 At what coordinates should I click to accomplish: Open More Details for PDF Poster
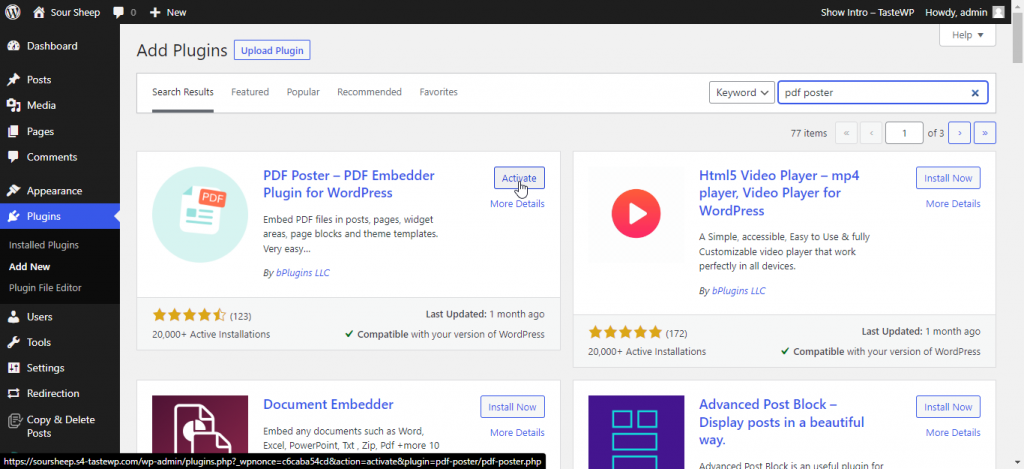click(x=517, y=204)
